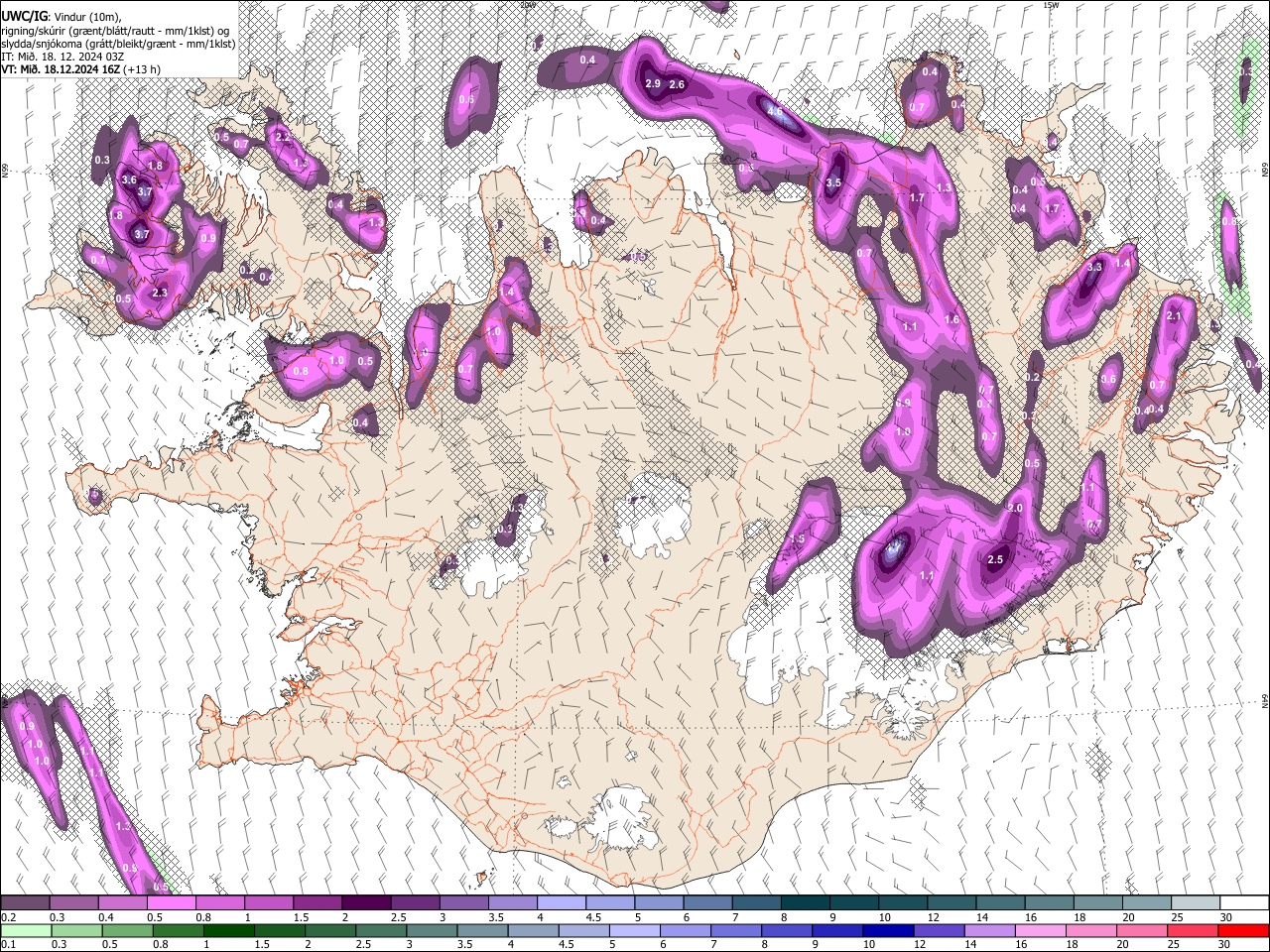Image resolution: width=1270 pixels, height=952 pixels.
Task: Click the 3.3 value in the northeast
Action: coord(1094,267)
